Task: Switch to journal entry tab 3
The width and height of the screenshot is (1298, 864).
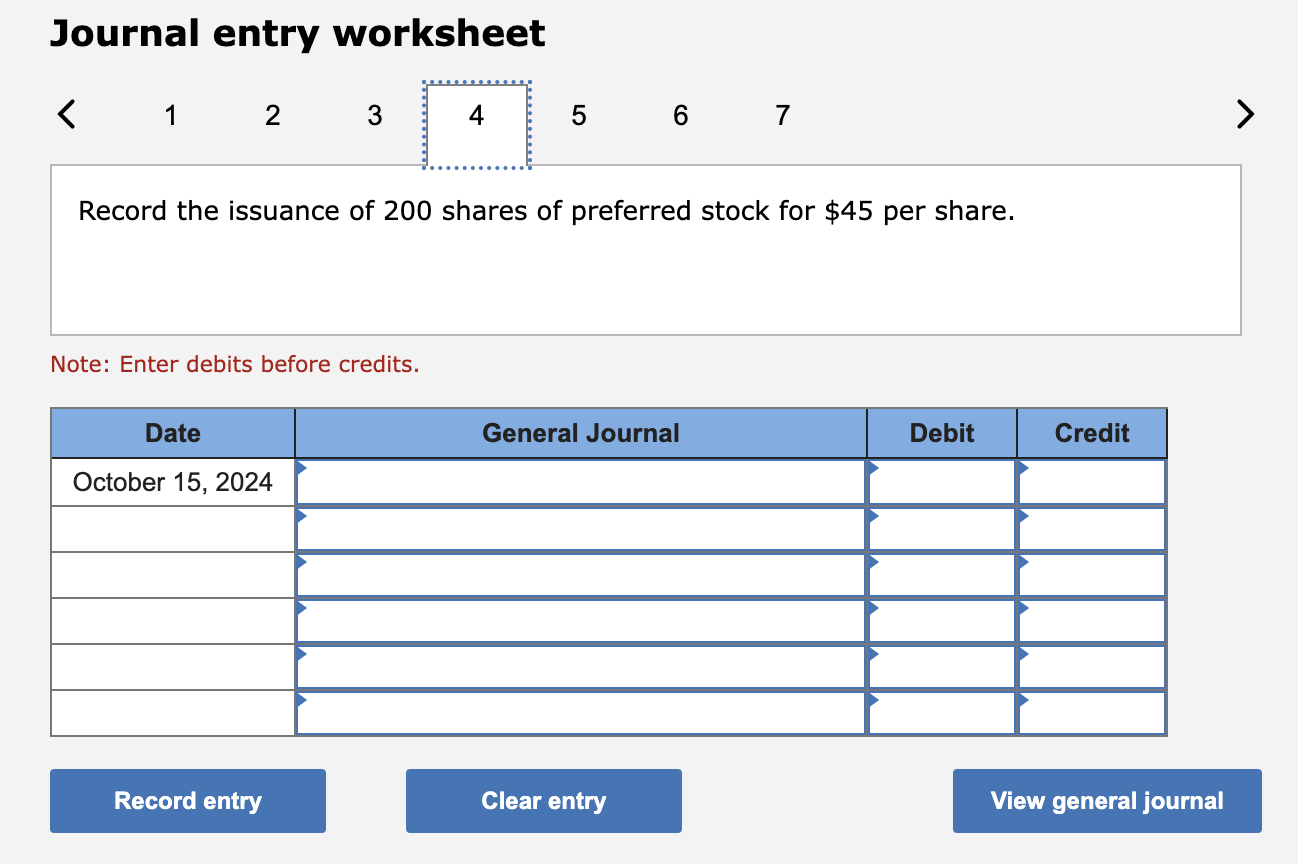Action: click(374, 115)
